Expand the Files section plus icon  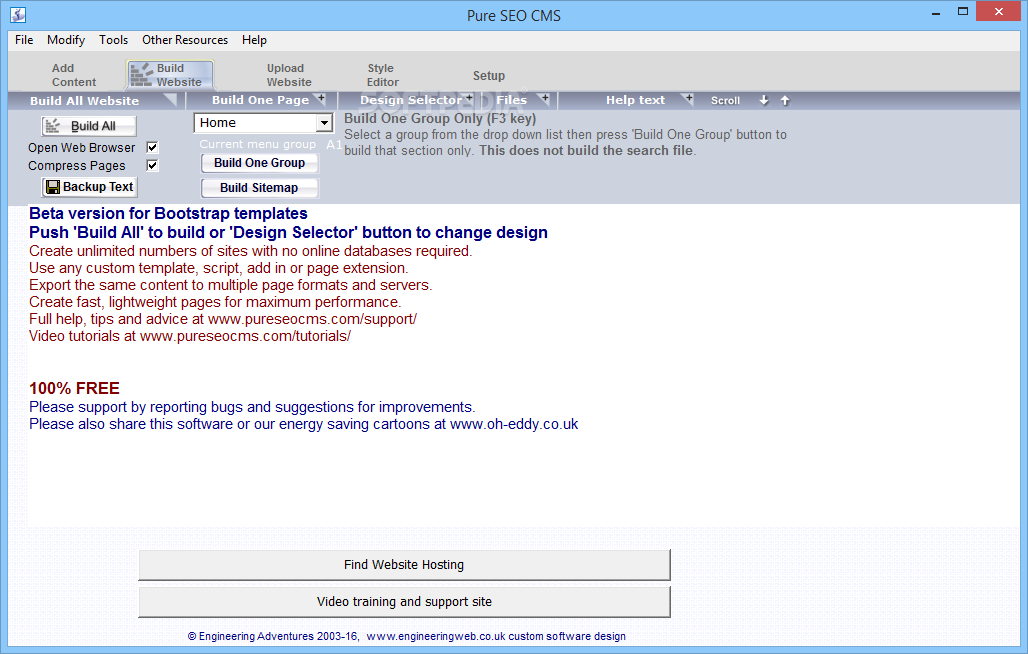pos(544,98)
